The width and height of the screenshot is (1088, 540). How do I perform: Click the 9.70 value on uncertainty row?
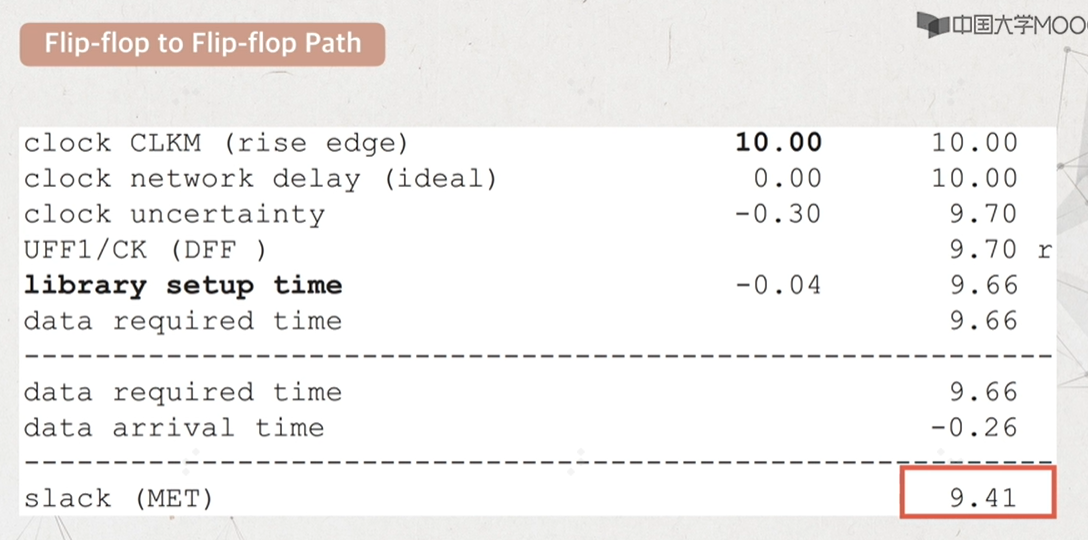[x=983, y=214]
